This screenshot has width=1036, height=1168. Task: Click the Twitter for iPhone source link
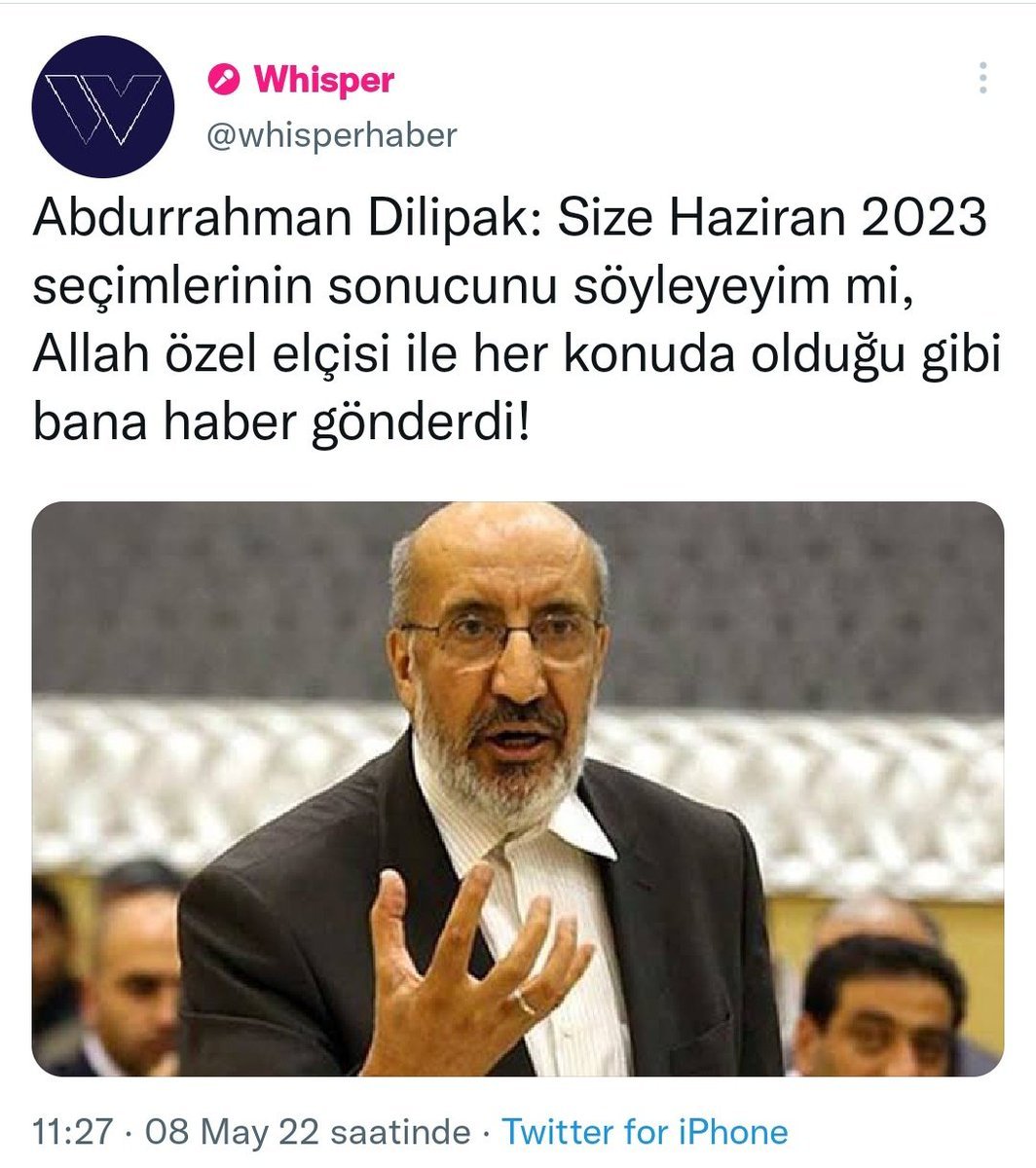pos(645,1132)
